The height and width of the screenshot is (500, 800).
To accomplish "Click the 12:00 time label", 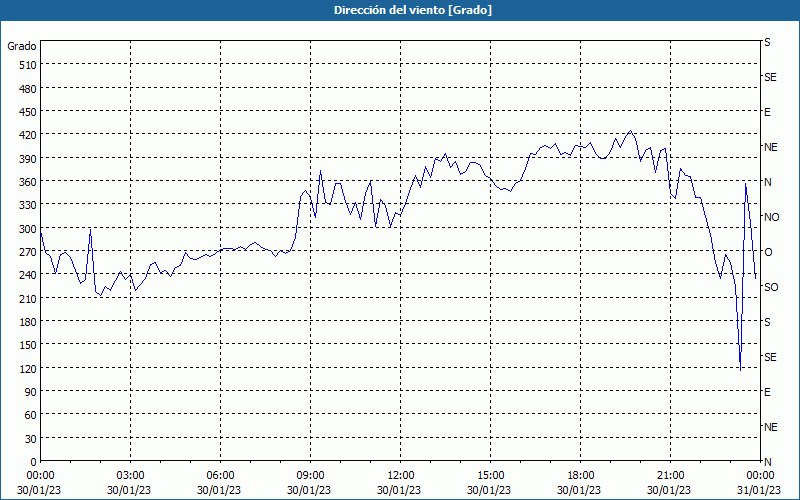I will [x=401, y=476].
